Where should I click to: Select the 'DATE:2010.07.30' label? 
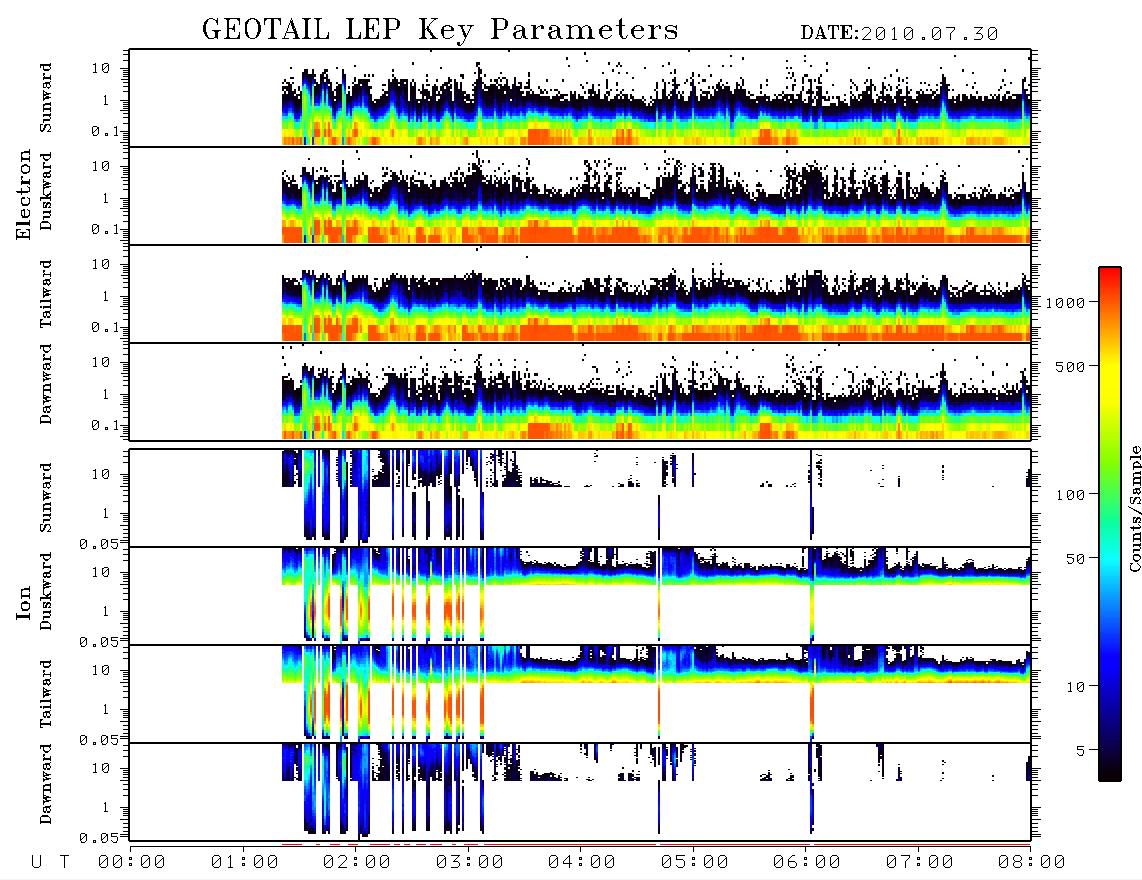coord(899,33)
